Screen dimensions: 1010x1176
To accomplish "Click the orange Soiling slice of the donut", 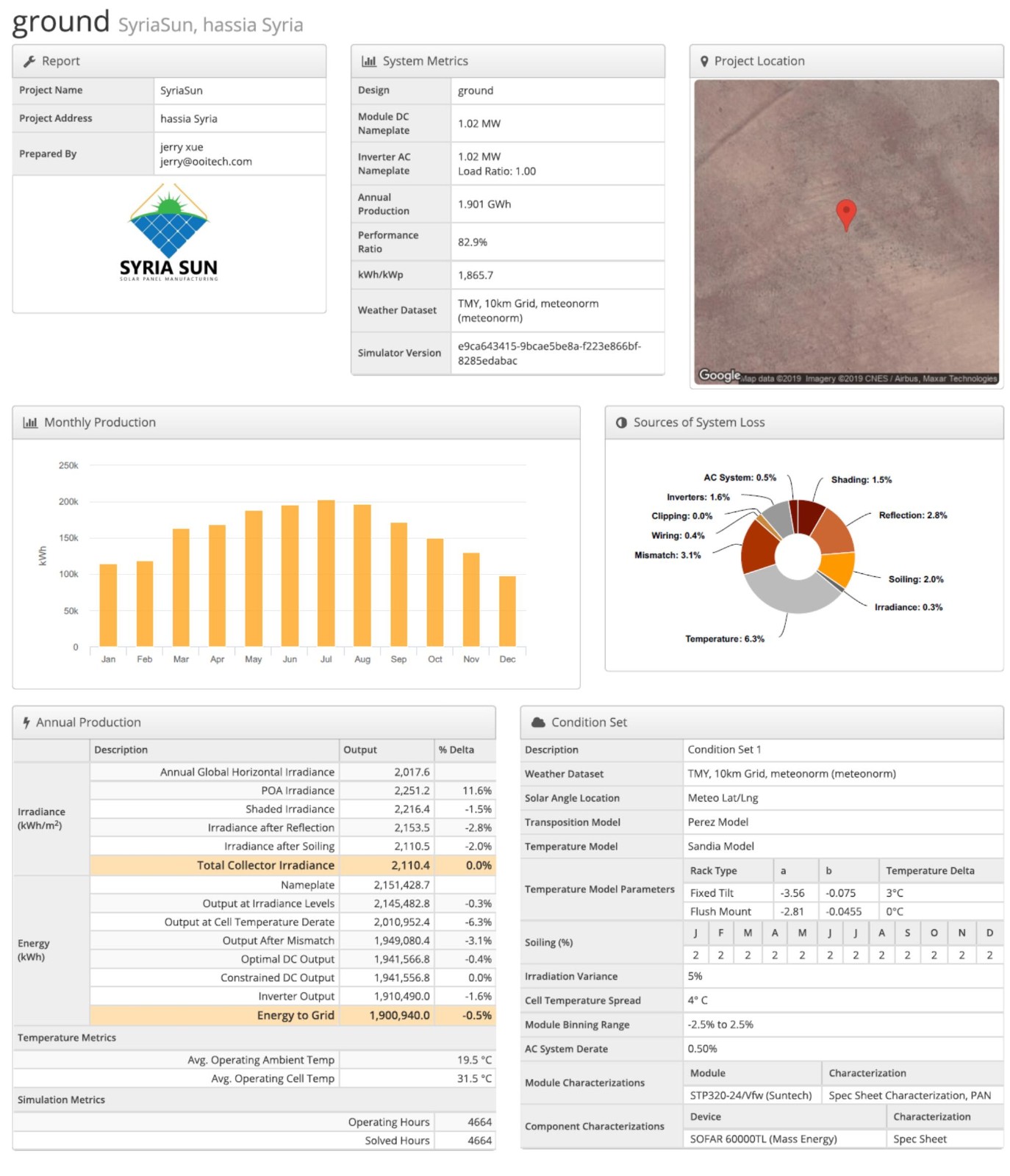I will pos(838,568).
